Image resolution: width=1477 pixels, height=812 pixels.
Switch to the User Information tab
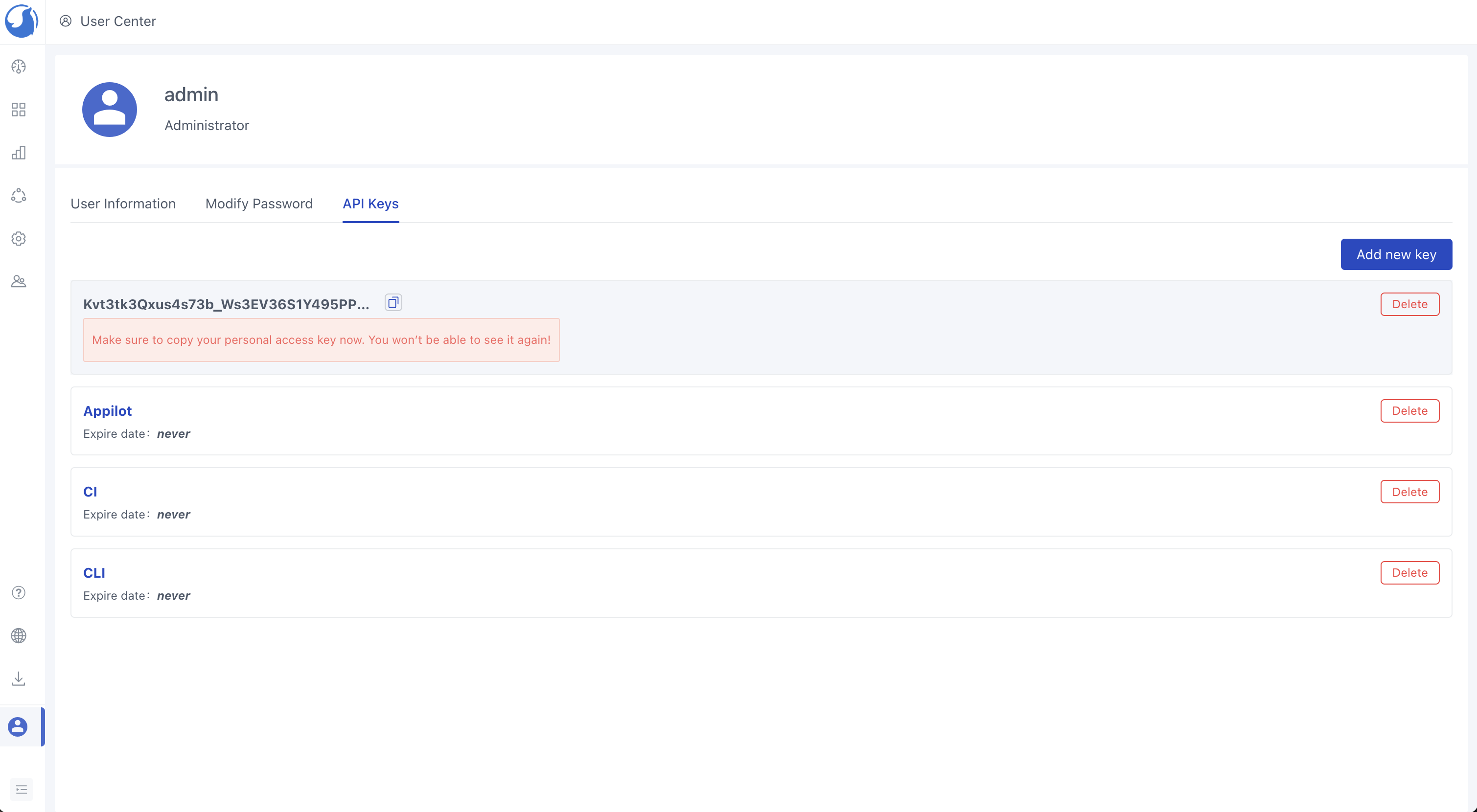point(123,203)
